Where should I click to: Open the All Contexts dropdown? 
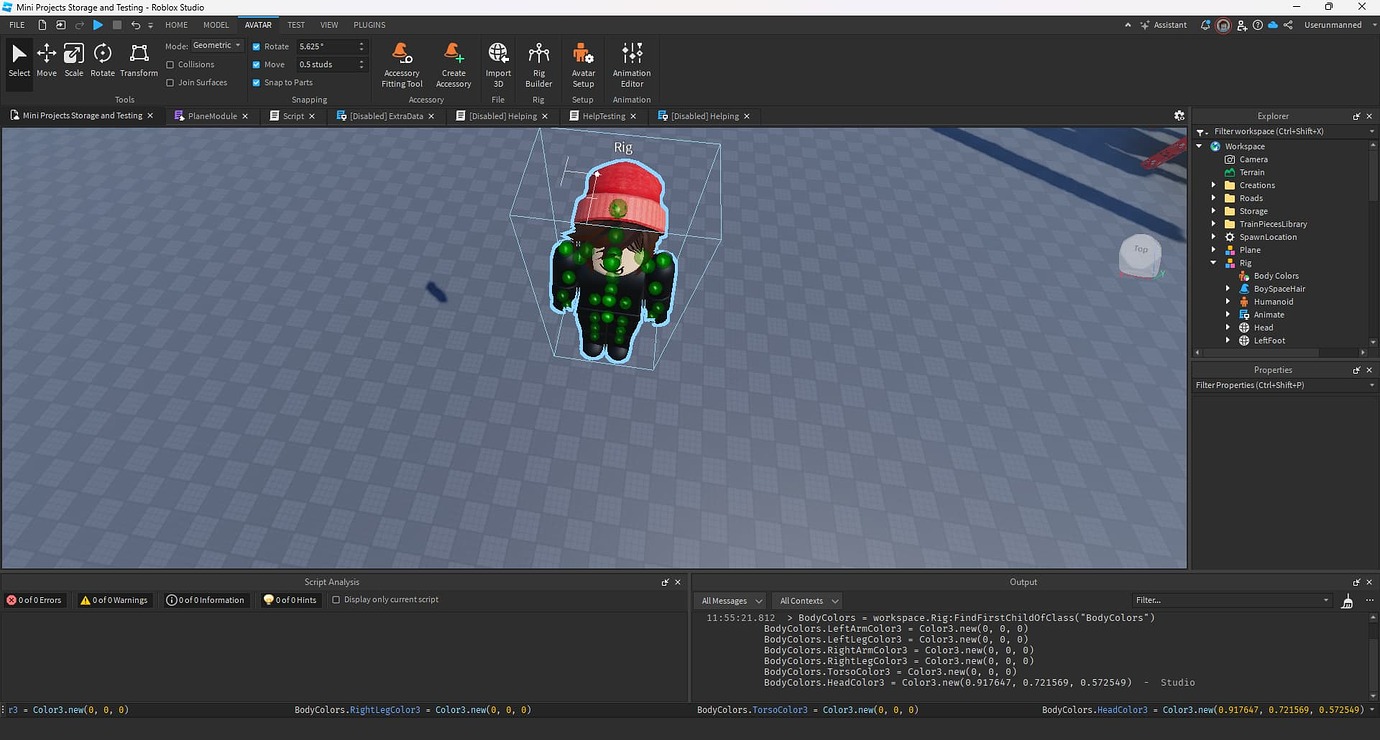[x=808, y=601]
